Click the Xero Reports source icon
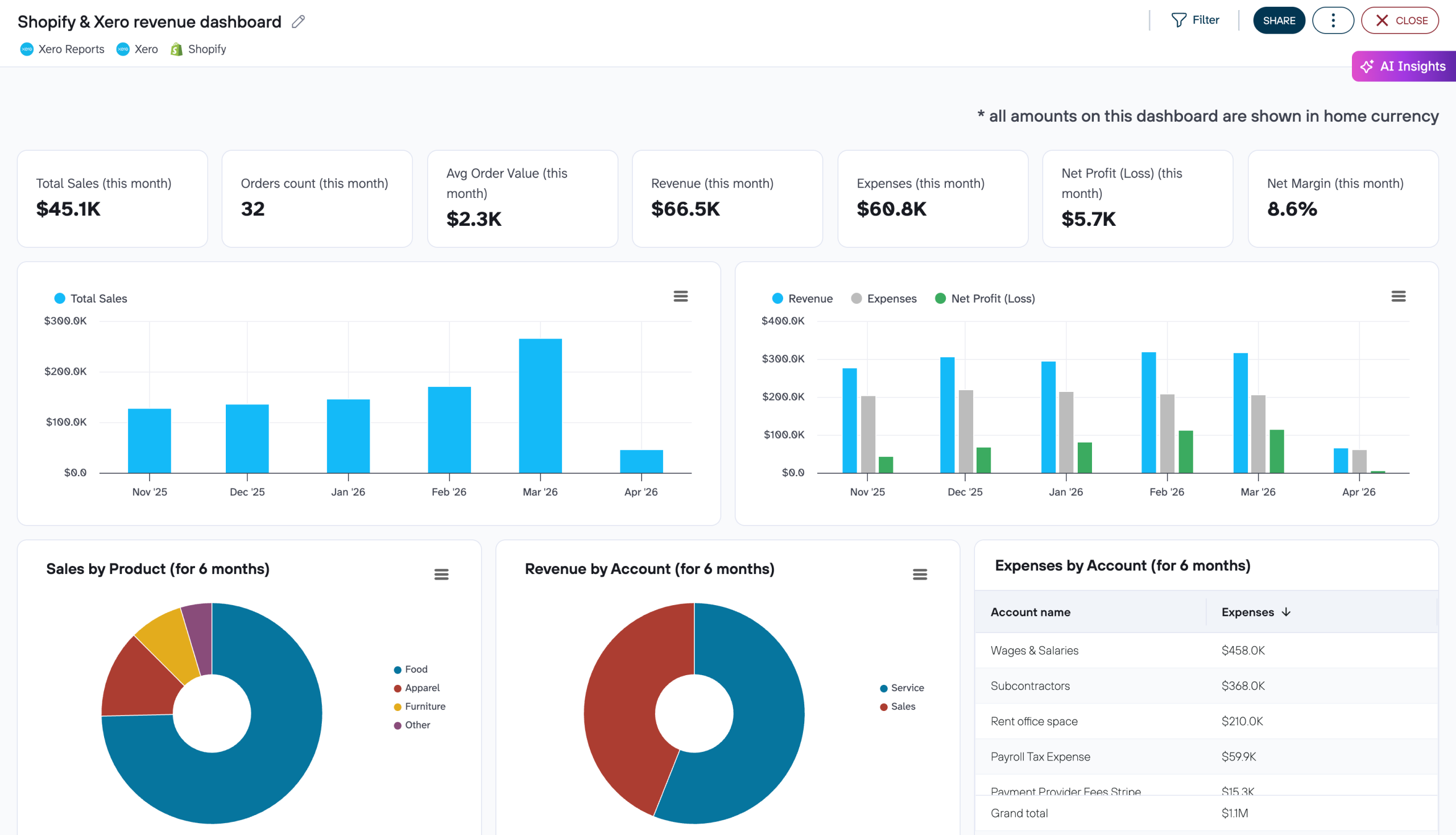This screenshot has width=1456, height=835. 26,49
